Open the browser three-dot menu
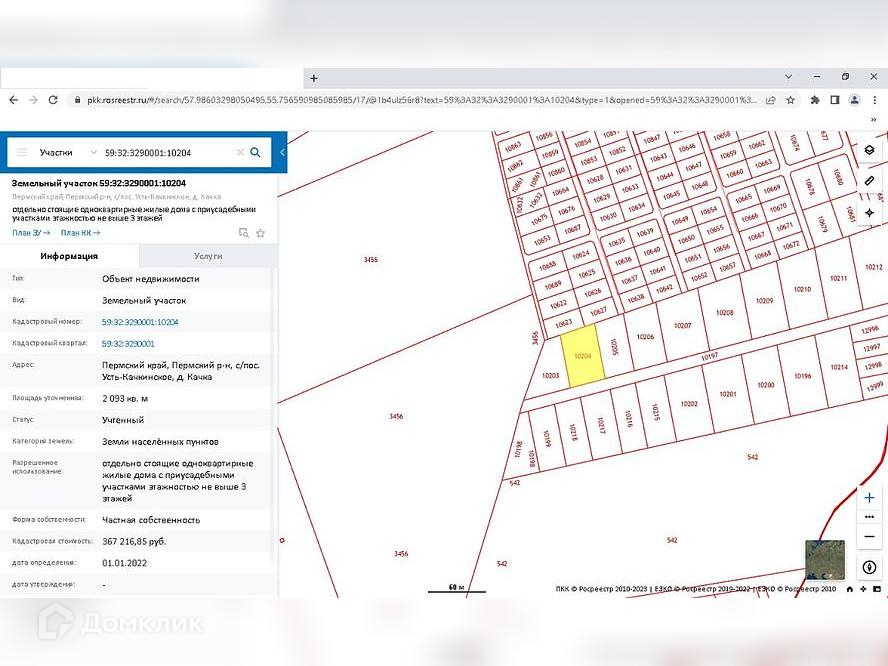The height and width of the screenshot is (666, 888). [875, 100]
